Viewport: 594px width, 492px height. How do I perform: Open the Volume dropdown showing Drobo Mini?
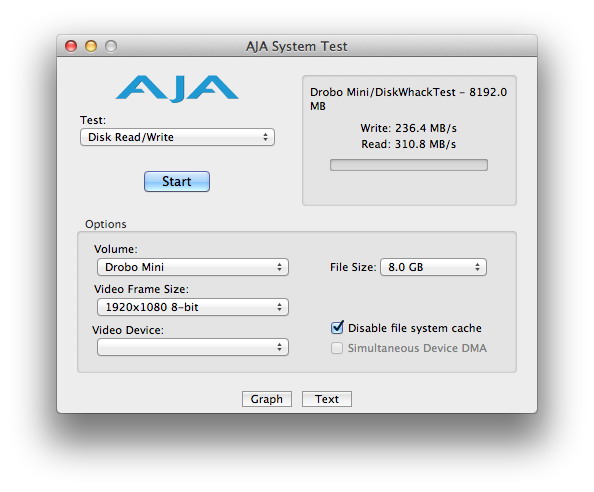(x=193, y=267)
